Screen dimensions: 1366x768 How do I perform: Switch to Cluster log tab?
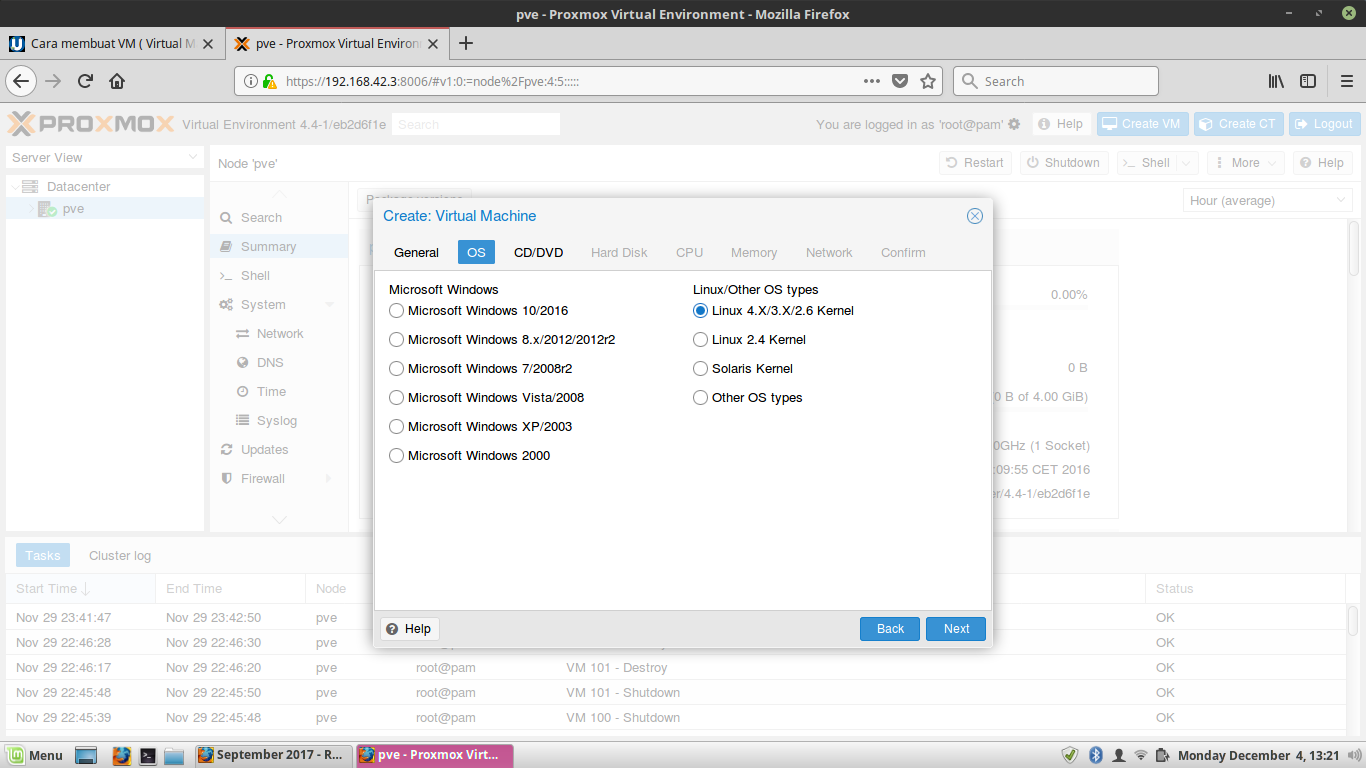(x=120, y=556)
